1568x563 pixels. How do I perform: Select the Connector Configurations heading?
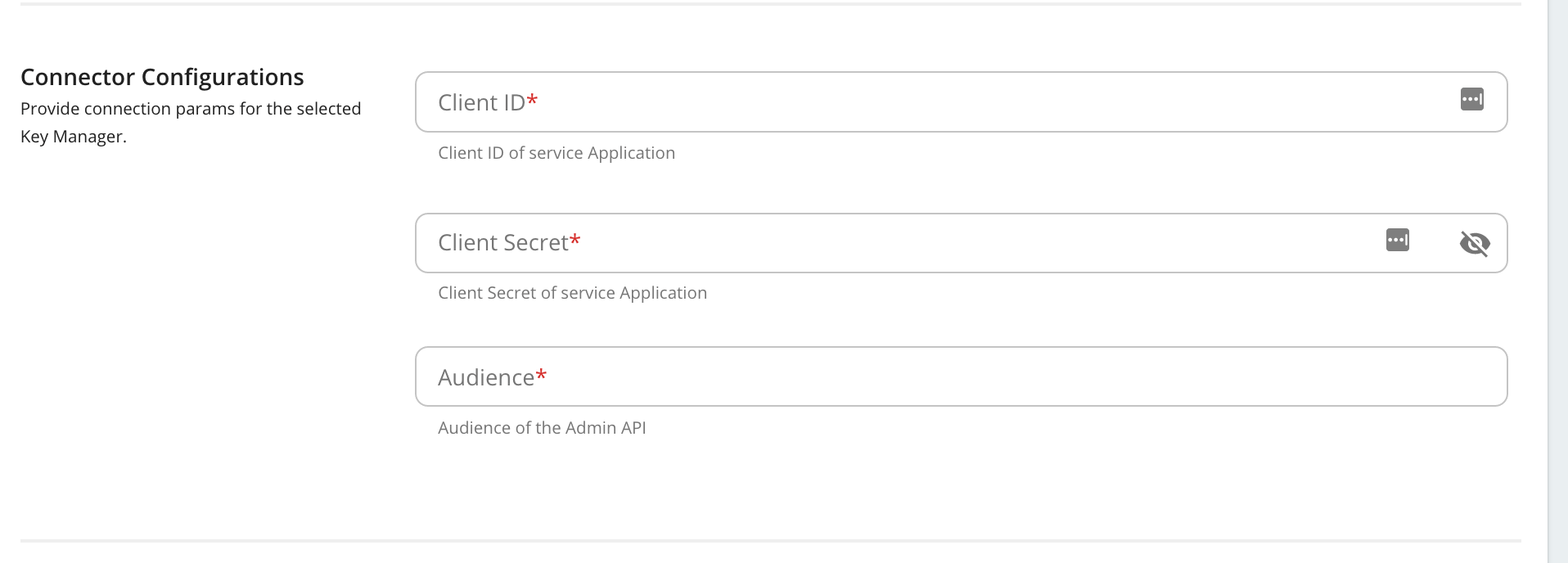(x=162, y=77)
